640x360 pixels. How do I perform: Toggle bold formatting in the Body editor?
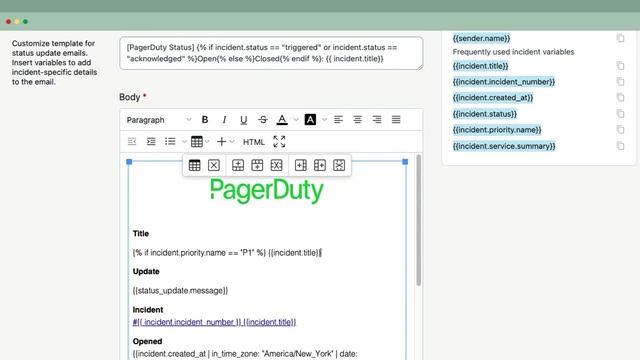(x=205, y=120)
